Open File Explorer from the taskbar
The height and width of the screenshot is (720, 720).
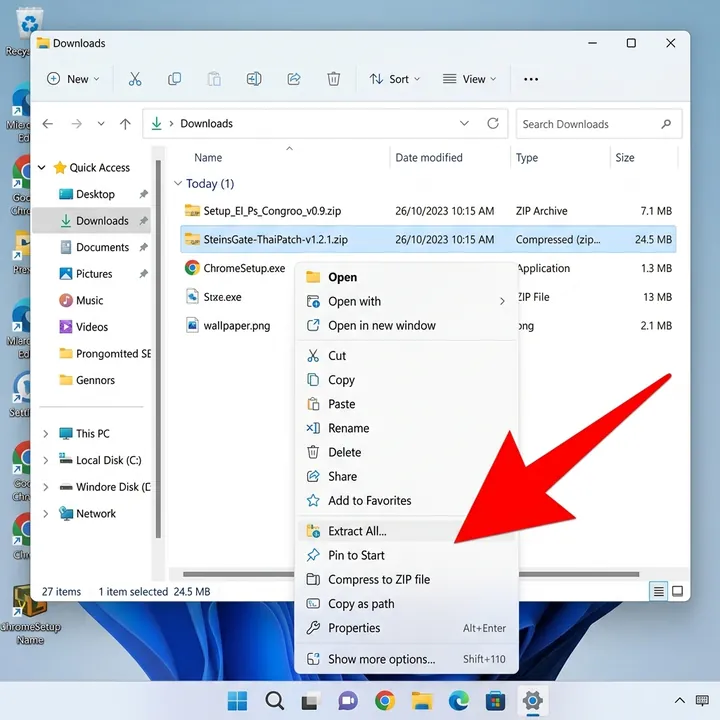click(422, 701)
